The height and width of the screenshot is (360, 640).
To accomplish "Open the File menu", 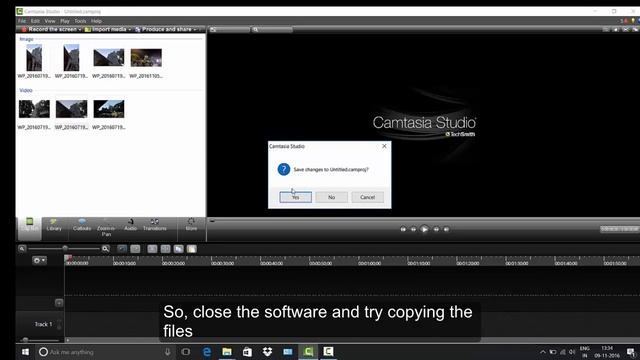I will [22, 21].
